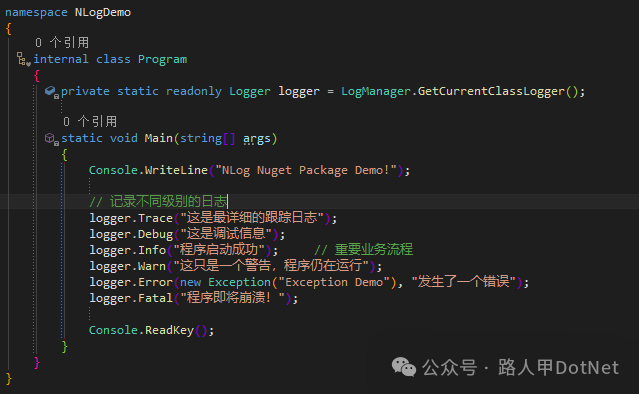Click 'Trace' in logger.Trace line
Viewport: 639px width, 394px height.
coord(155,218)
